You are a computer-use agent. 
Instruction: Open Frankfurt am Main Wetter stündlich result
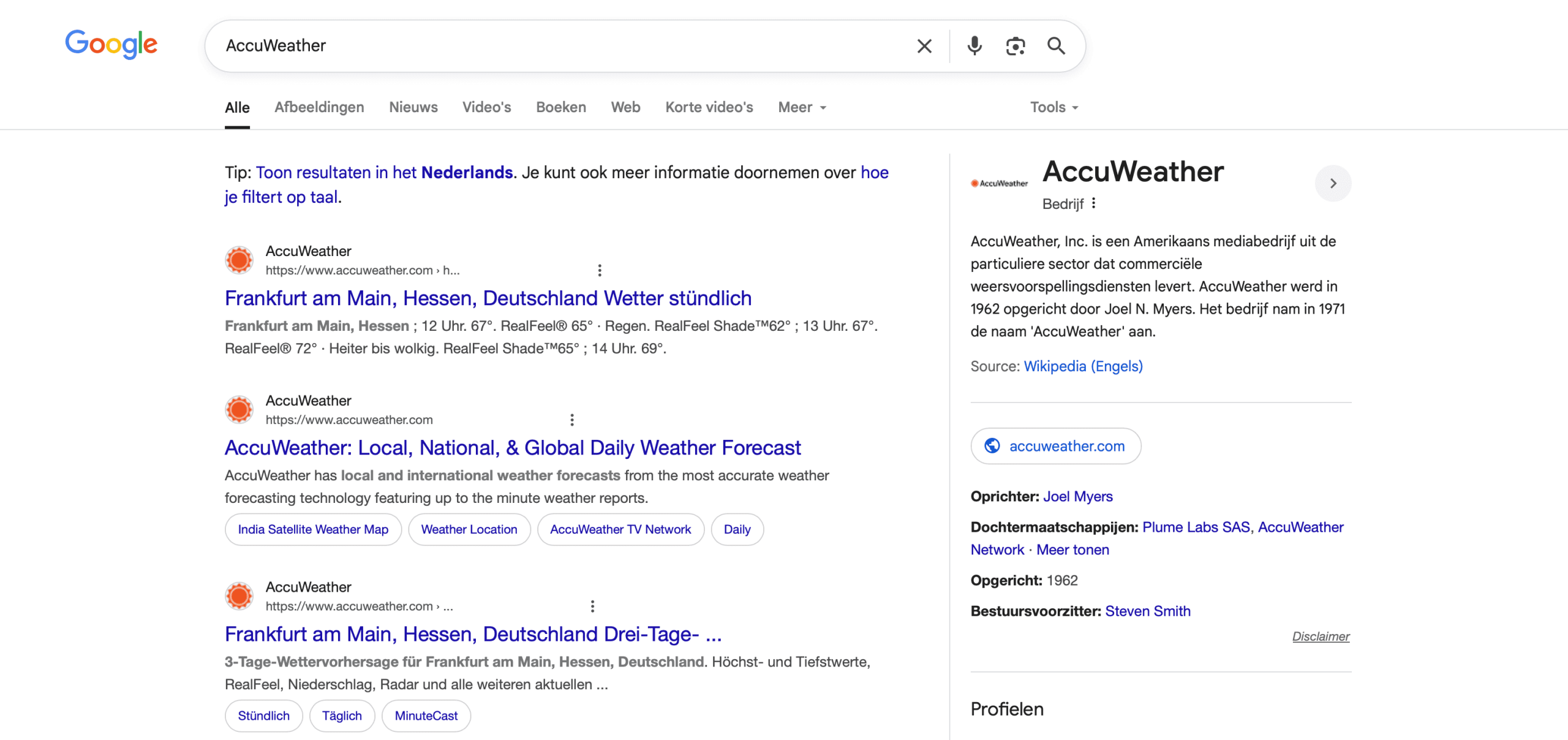tap(488, 298)
